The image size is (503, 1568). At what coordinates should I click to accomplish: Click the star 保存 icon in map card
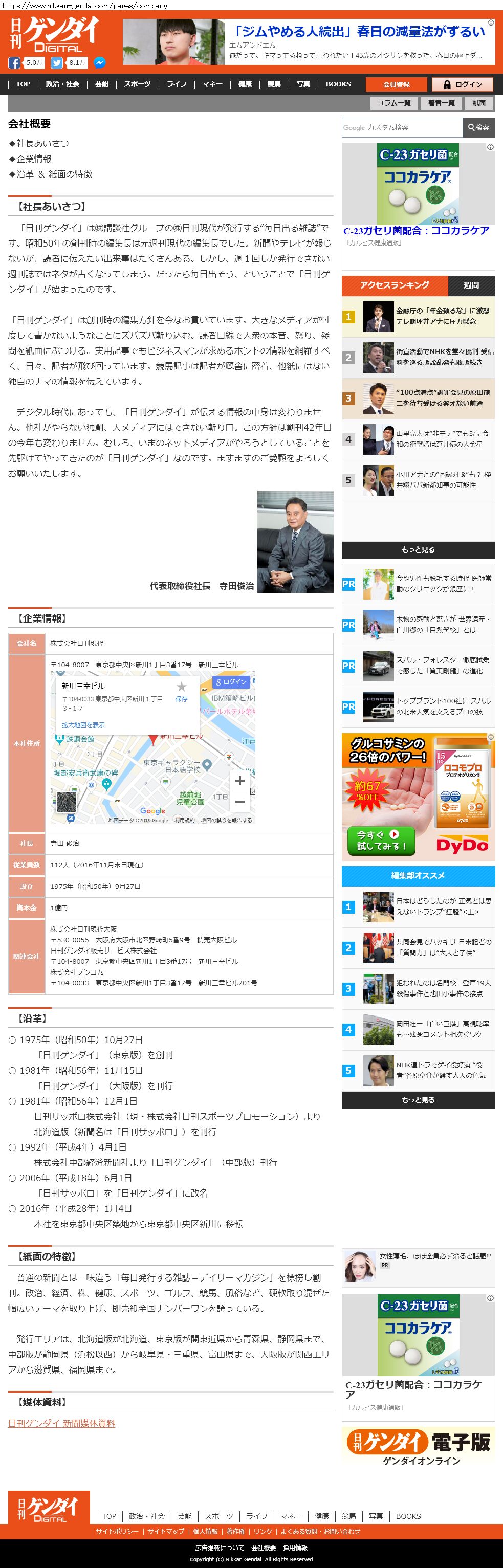pos(182,691)
